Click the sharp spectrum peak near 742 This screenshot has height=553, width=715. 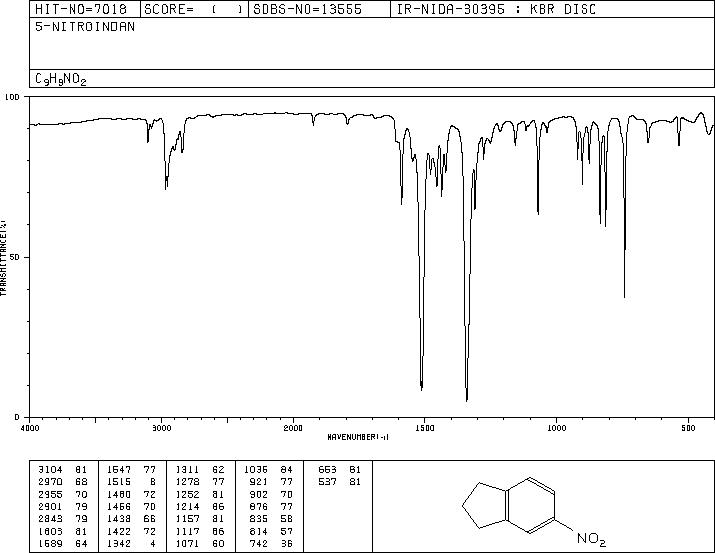[624, 296]
